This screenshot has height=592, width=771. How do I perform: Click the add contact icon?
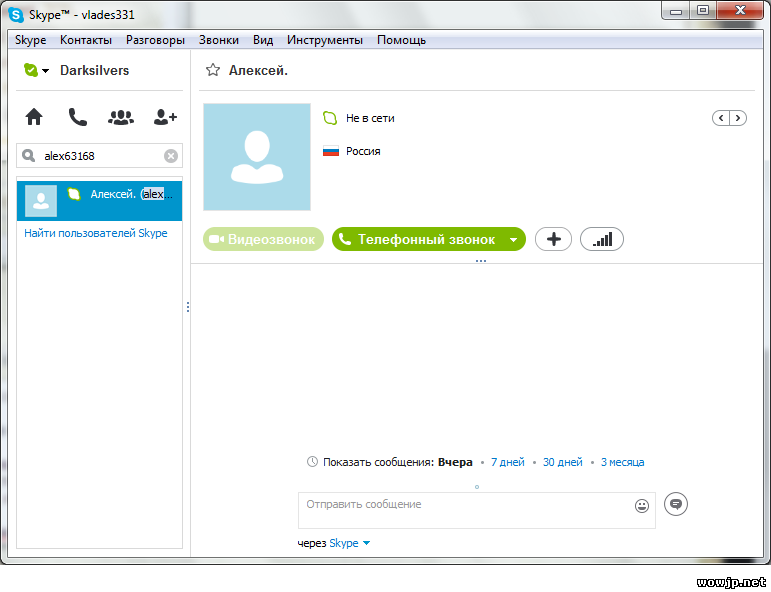point(165,117)
